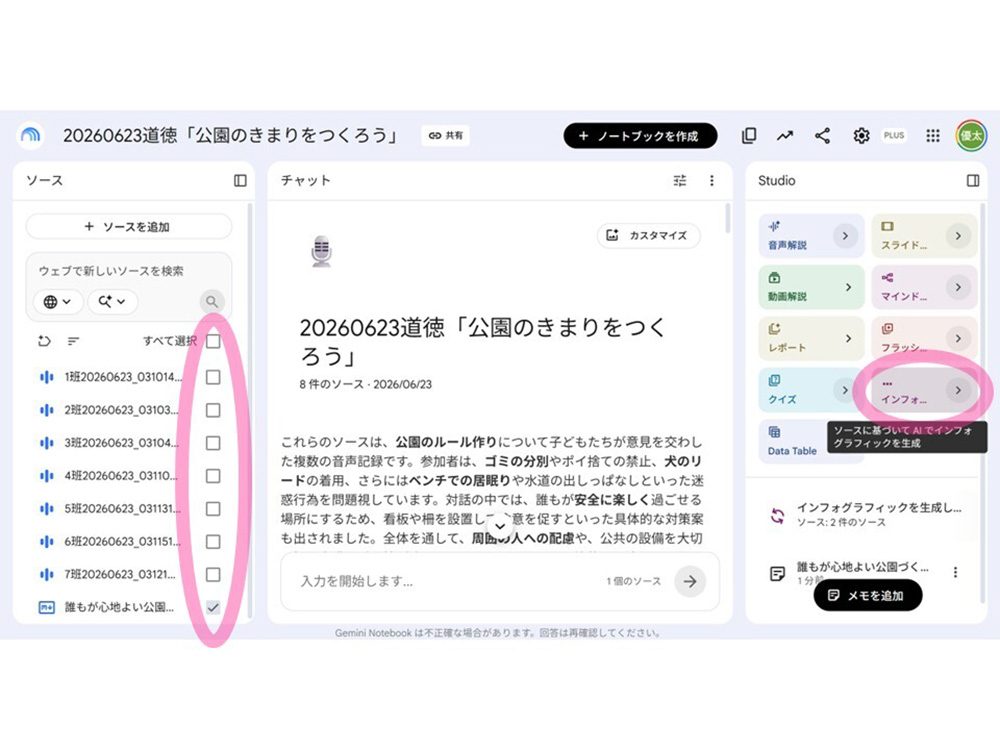Click audio icon of 4班20260623 source
The width and height of the screenshot is (1000, 750).
47,476
